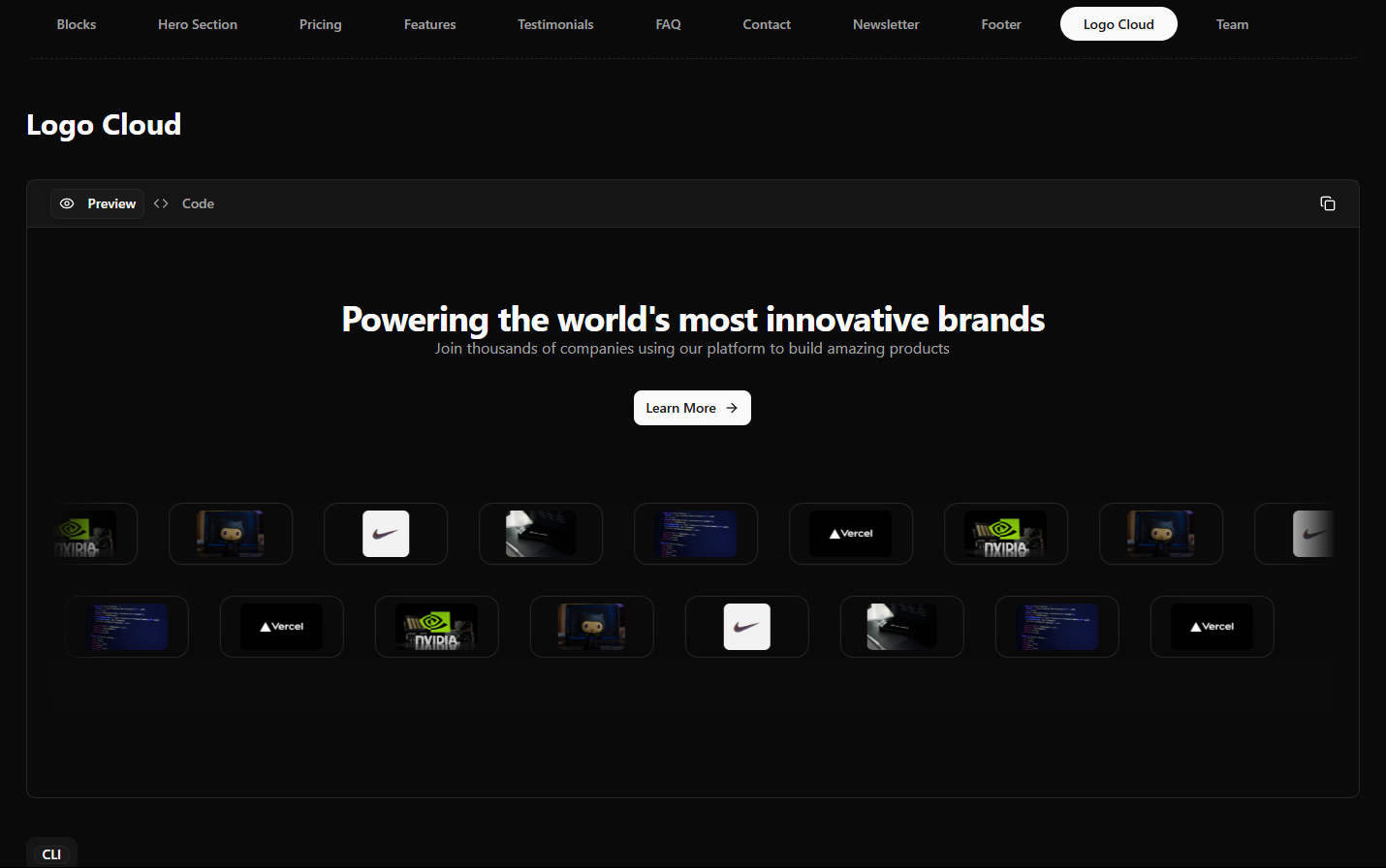This screenshot has height=868, width=1386.
Task: Go to the Testimonials category
Action: pyautogui.click(x=555, y=24)
